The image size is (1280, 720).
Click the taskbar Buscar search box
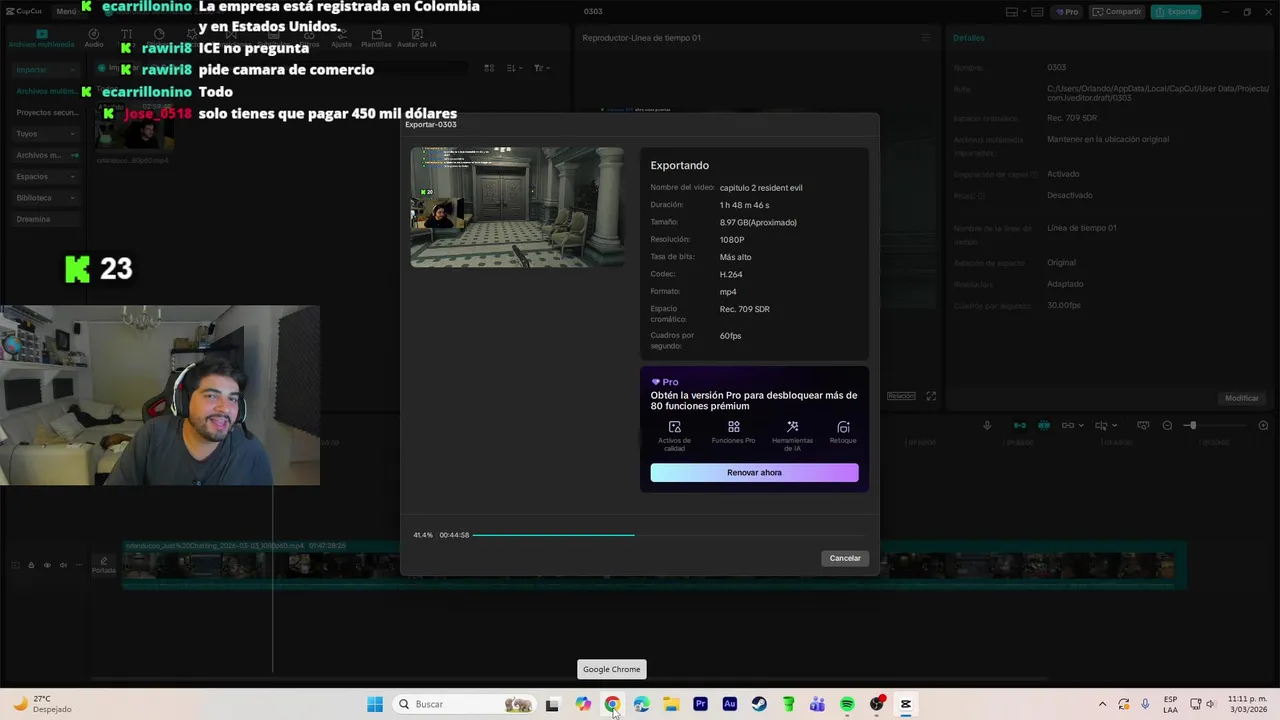click(x=464, y=704)
